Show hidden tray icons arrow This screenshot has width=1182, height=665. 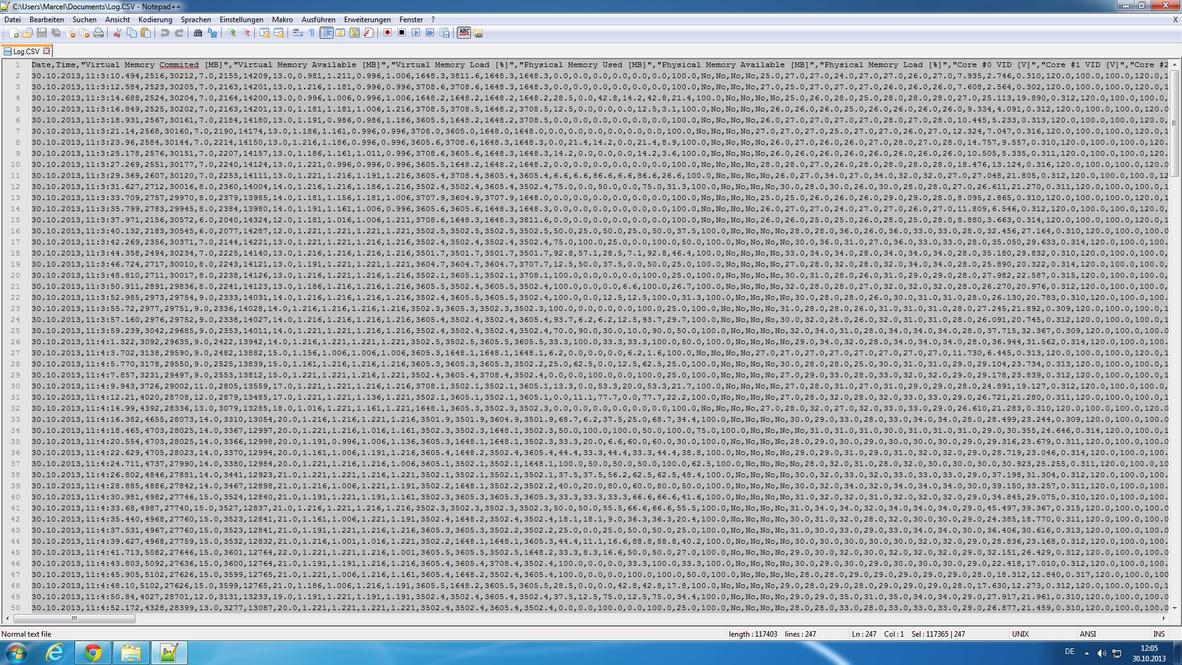pyautogui.click(x=1086, y=653)
